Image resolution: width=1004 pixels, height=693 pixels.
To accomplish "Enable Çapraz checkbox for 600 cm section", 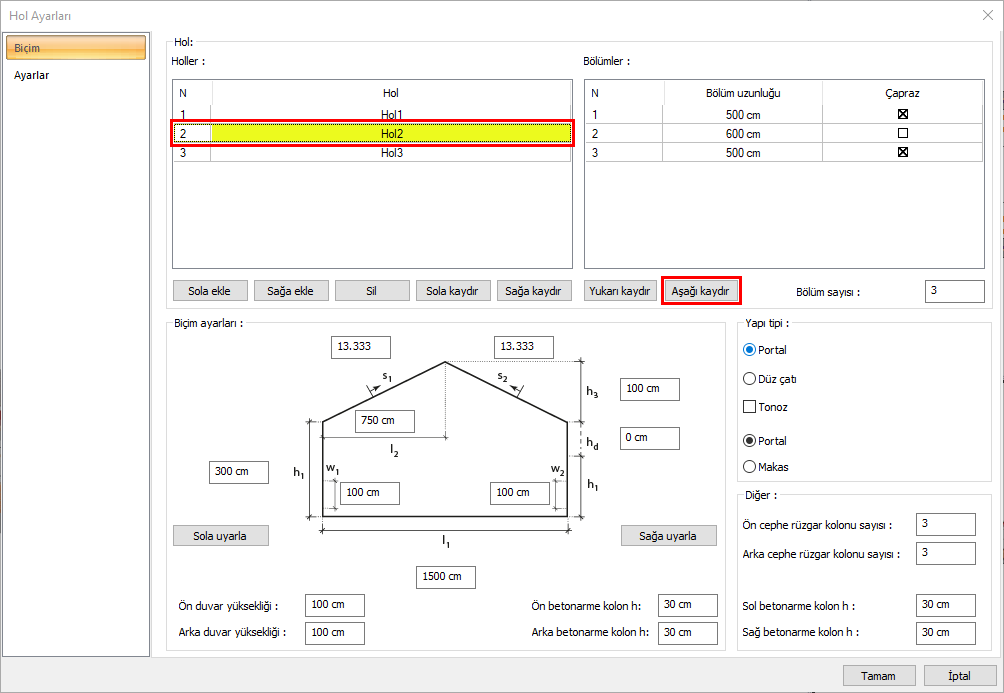I will coord(902,133).
